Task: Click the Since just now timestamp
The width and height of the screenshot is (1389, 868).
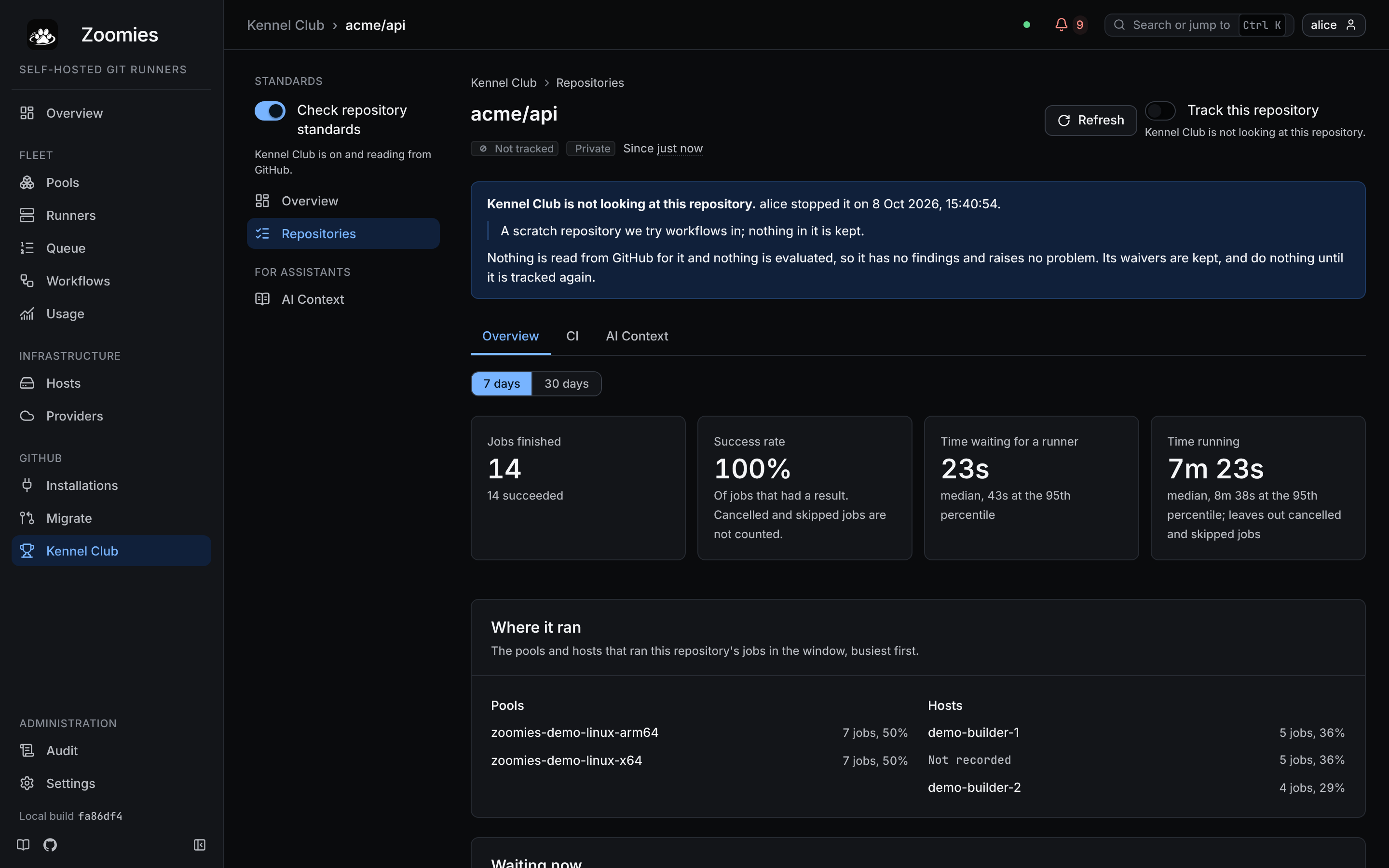Action: 663,148
